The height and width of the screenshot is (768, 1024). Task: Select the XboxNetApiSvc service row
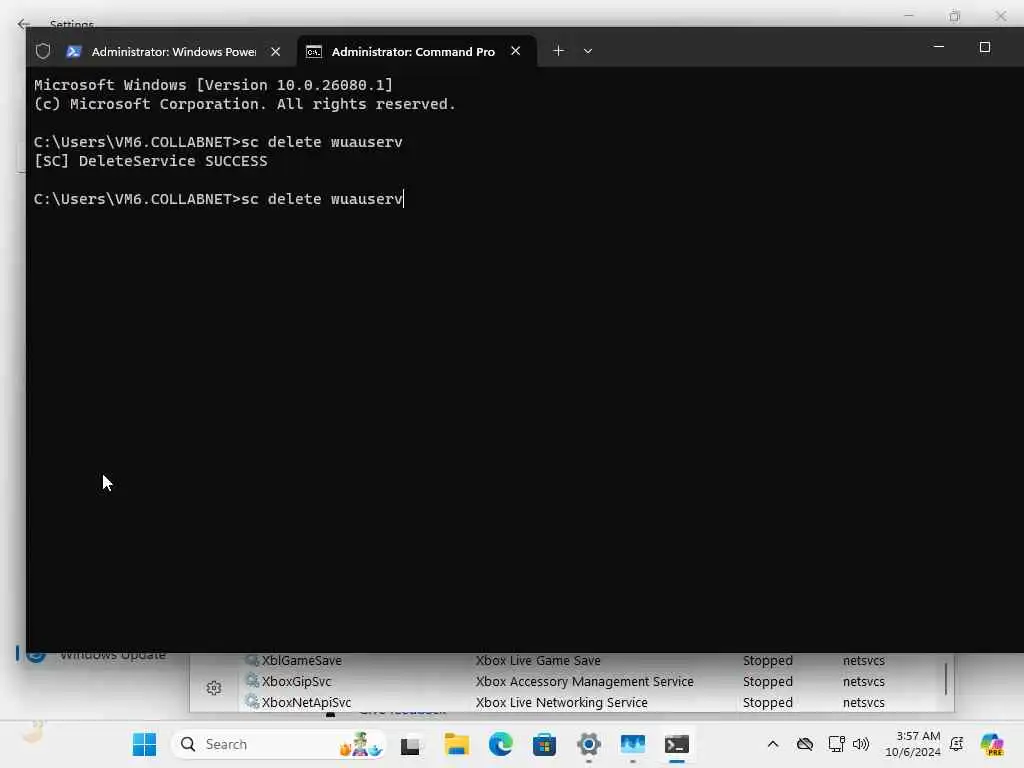566,702
